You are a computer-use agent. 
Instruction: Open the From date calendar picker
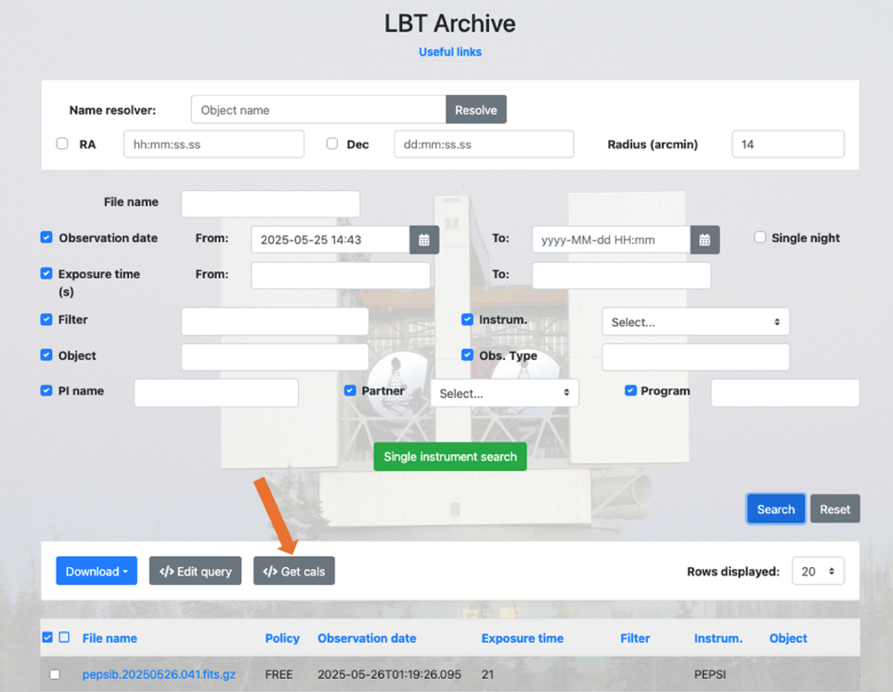(424, 240)
